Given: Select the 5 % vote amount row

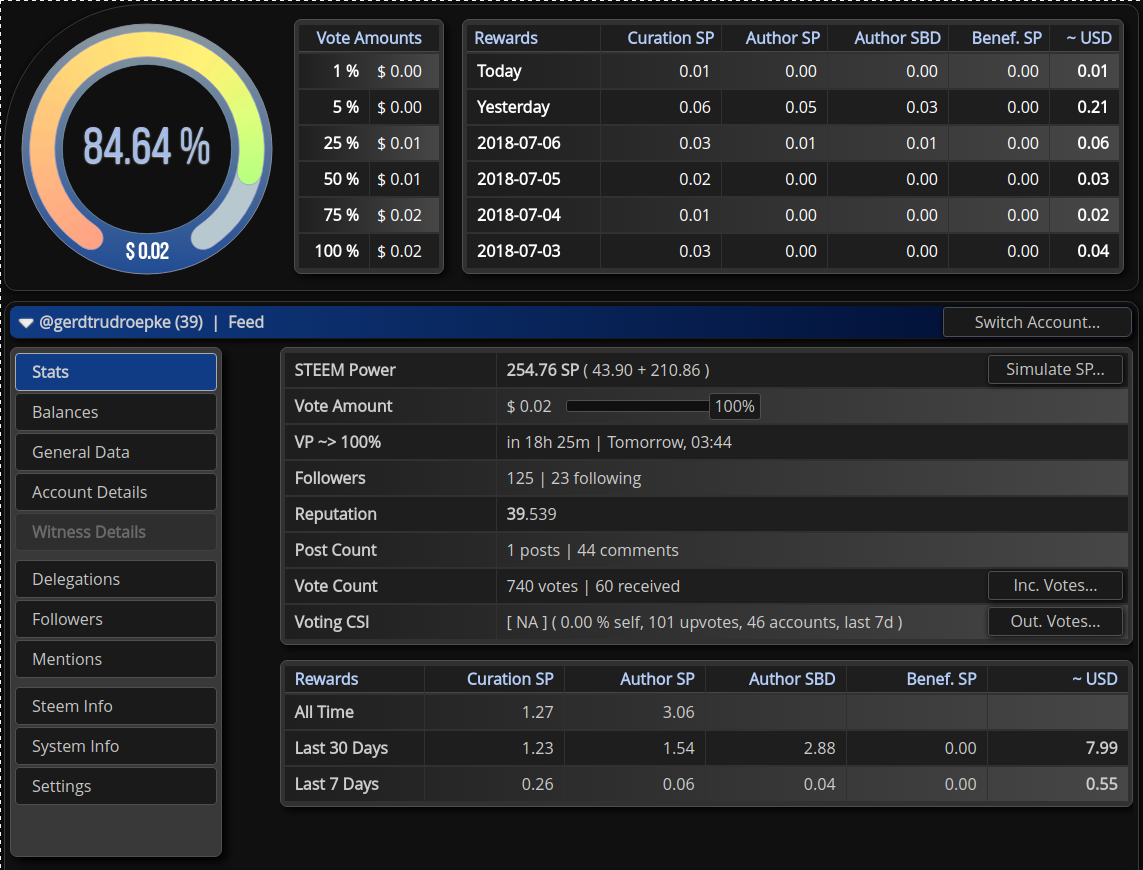Looking at the screenshot, I should point(369,107).
